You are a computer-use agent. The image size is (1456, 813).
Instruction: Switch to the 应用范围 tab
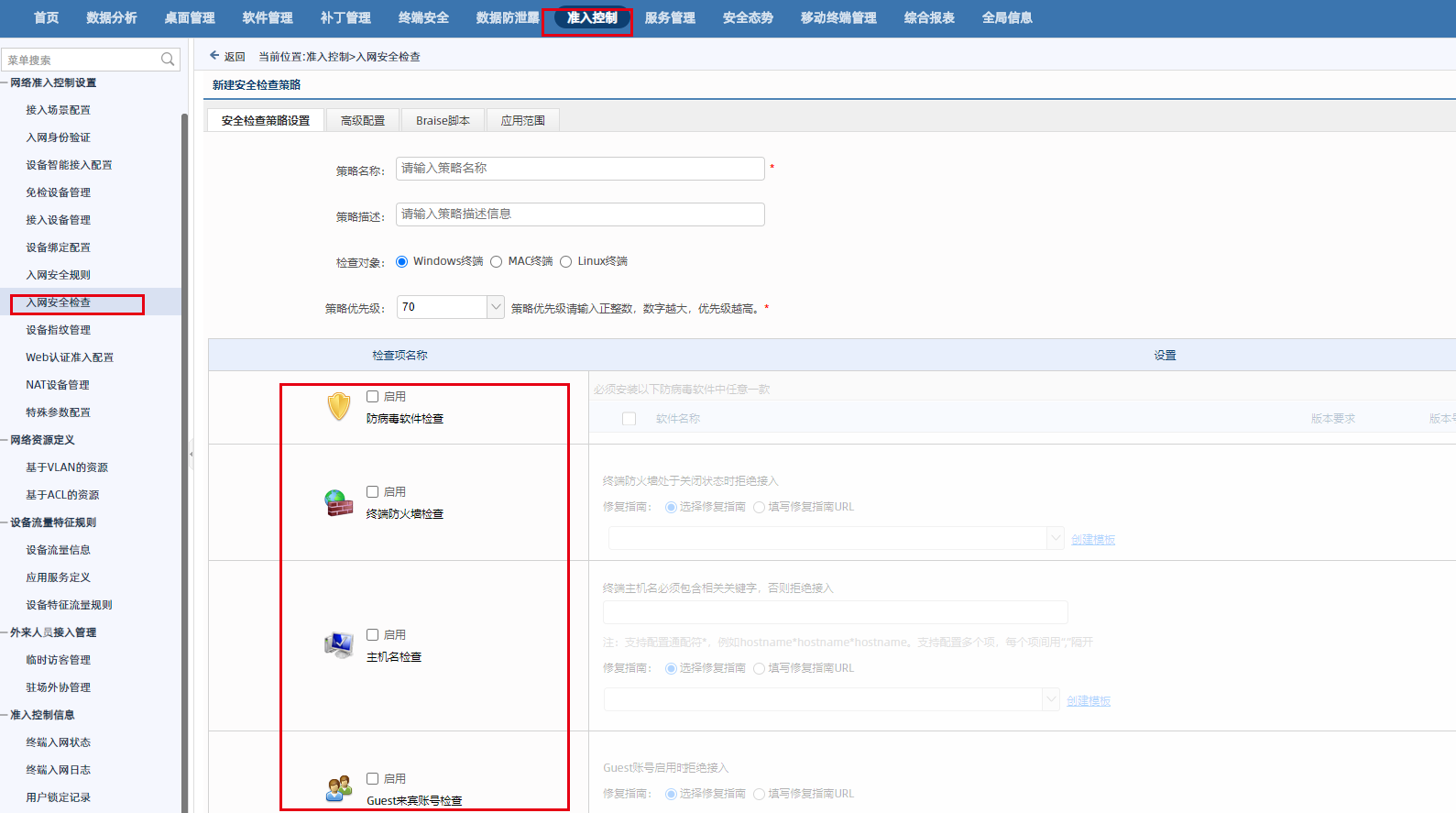tap(523, 120)
